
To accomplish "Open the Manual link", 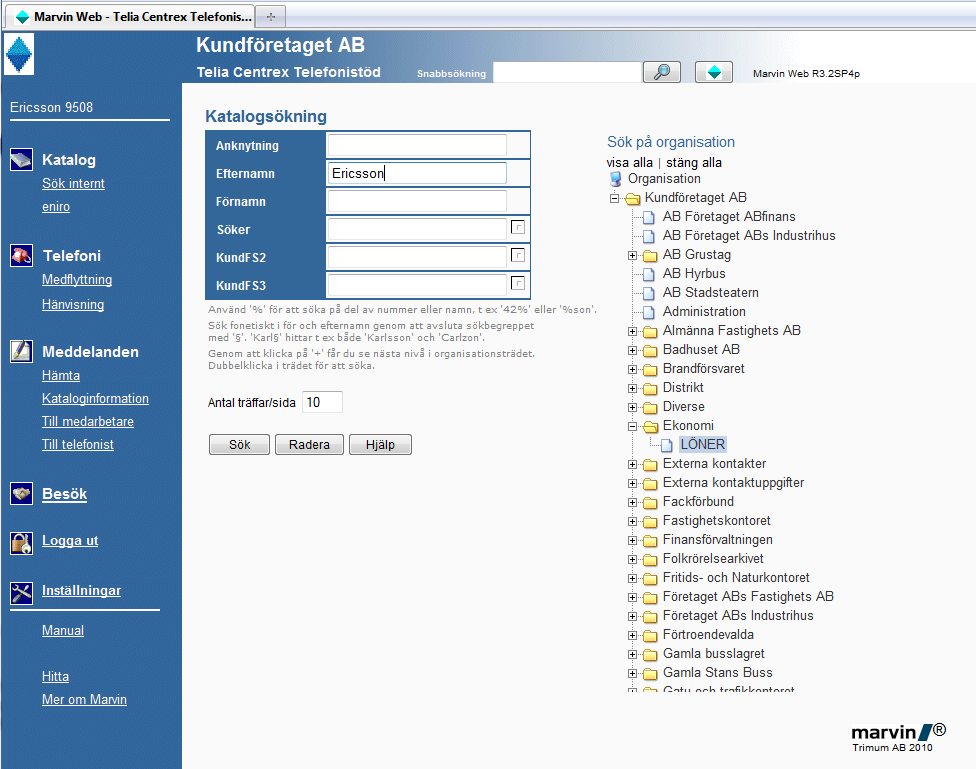I will (x=63, y=630).
